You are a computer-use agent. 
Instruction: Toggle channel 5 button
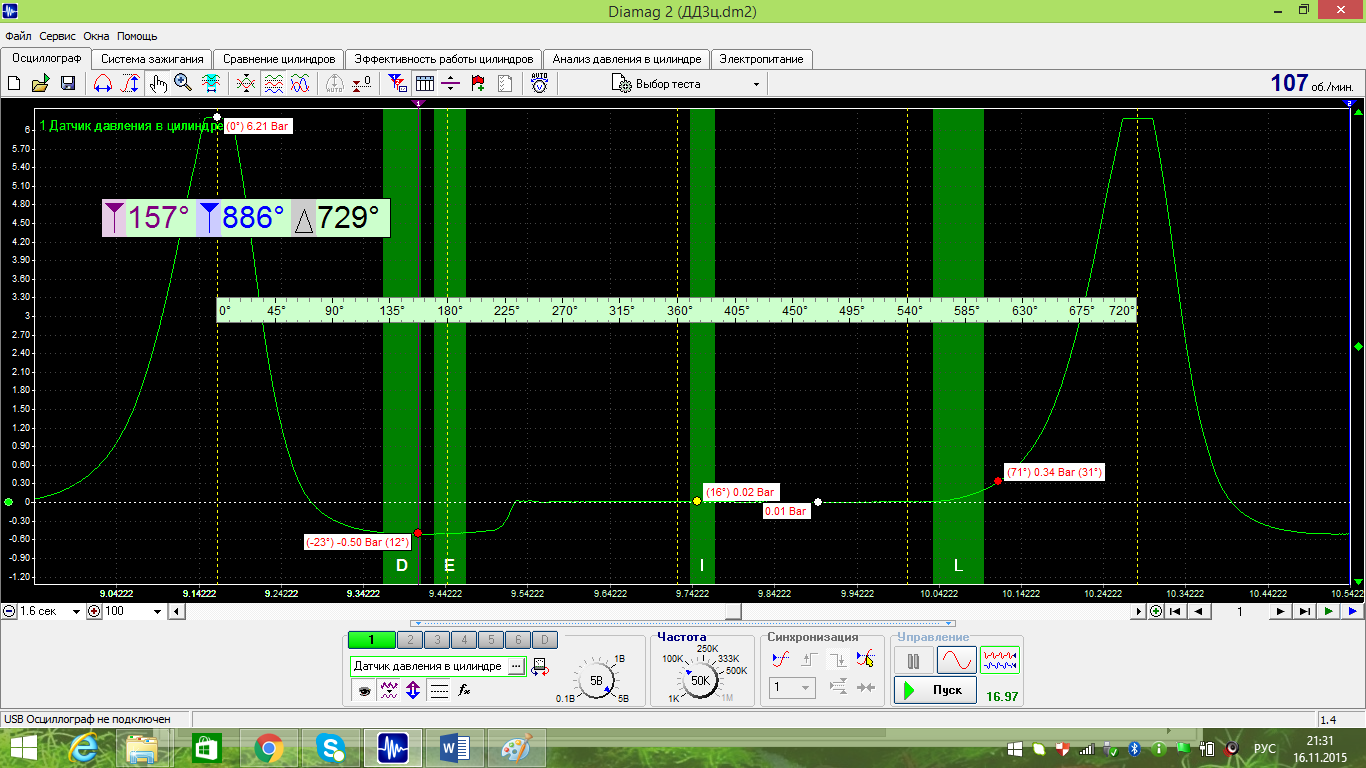click(490, 640)
